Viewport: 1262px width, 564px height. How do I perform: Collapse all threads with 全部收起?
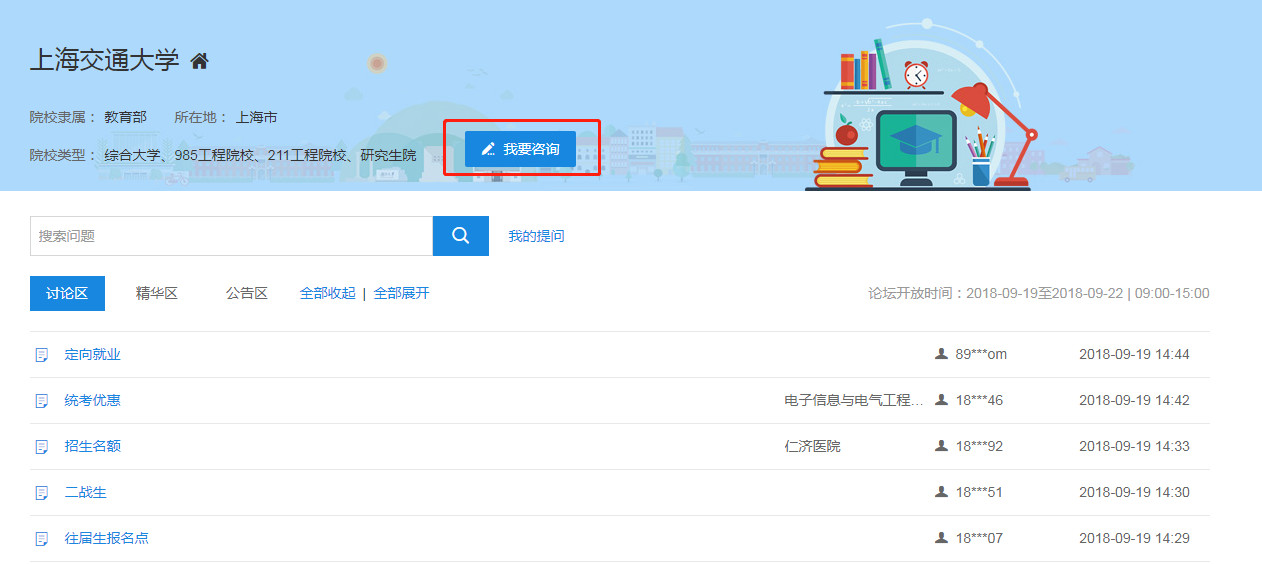point(328,293)
